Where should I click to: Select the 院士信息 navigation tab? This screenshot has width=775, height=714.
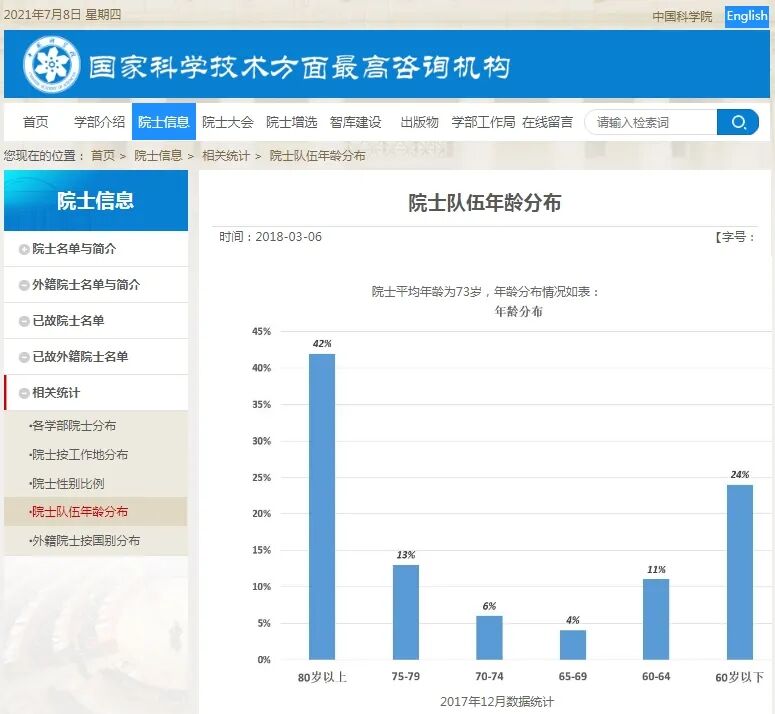pos(164,122)
